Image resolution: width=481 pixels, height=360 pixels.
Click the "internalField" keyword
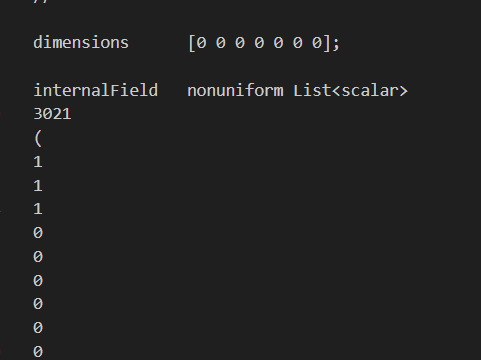pyautogui.click(x=96, y=91)
